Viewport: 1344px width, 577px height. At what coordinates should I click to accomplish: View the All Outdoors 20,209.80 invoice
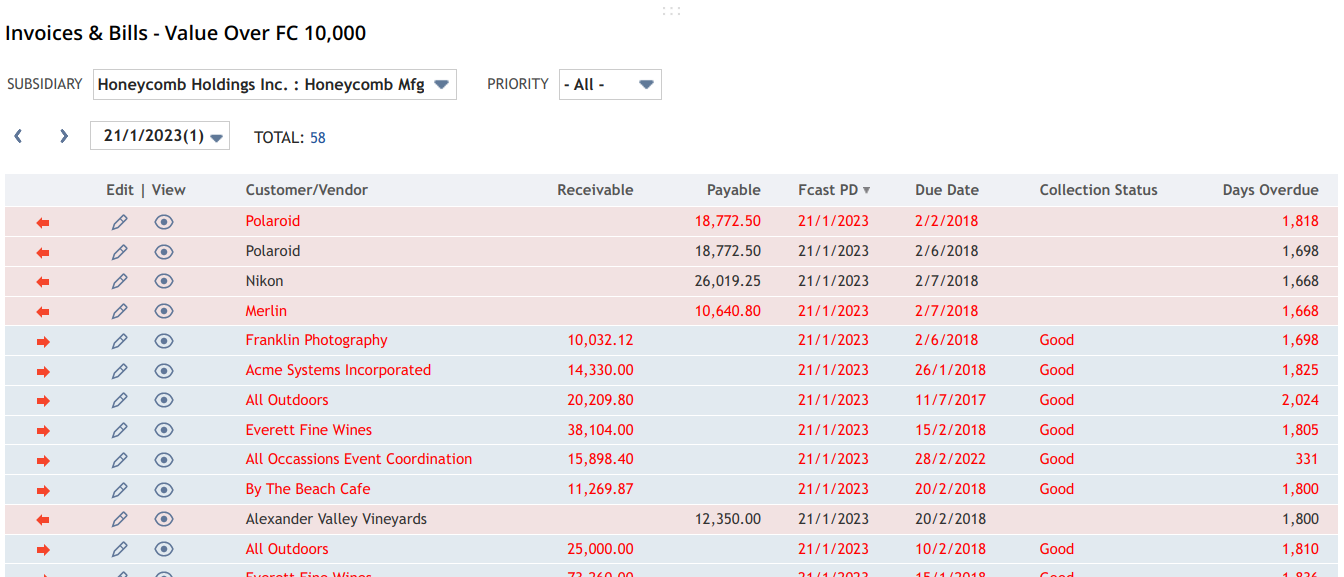point(164,401)
